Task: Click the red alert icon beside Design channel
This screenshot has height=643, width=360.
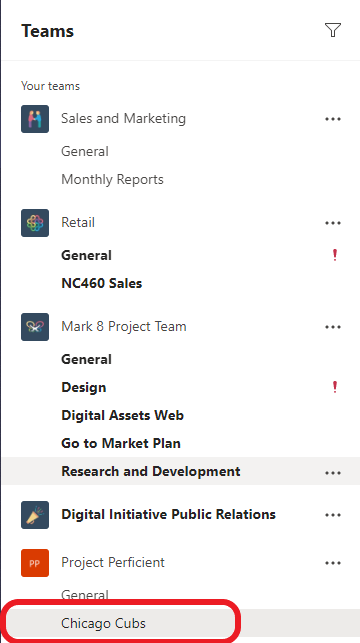Action: [x=335, y=387]
